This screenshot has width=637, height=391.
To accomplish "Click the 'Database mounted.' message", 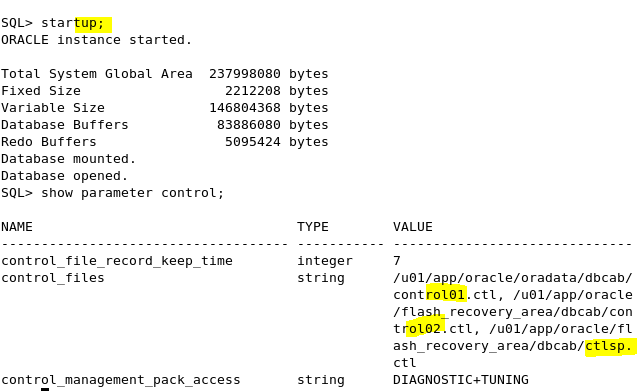I will pyautogui.click(x=68, y=159).
